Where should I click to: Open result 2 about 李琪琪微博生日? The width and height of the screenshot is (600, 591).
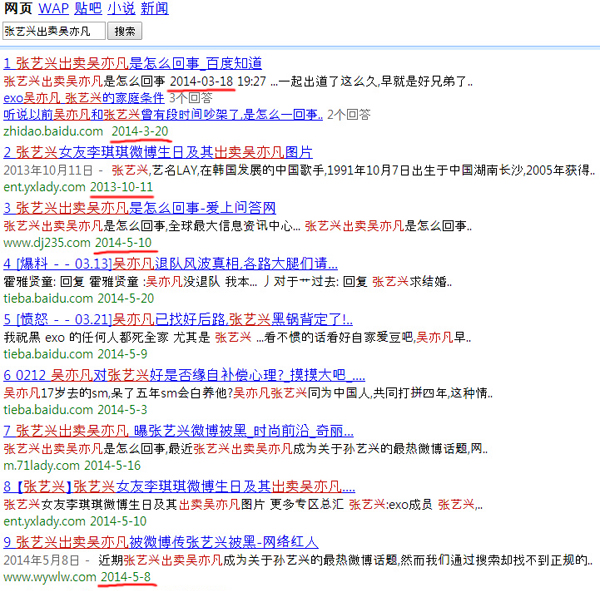157,152
